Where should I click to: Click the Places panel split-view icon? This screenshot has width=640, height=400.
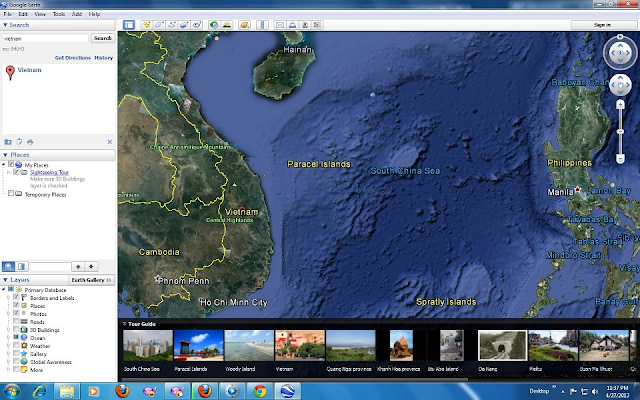(x=22, y=267)
